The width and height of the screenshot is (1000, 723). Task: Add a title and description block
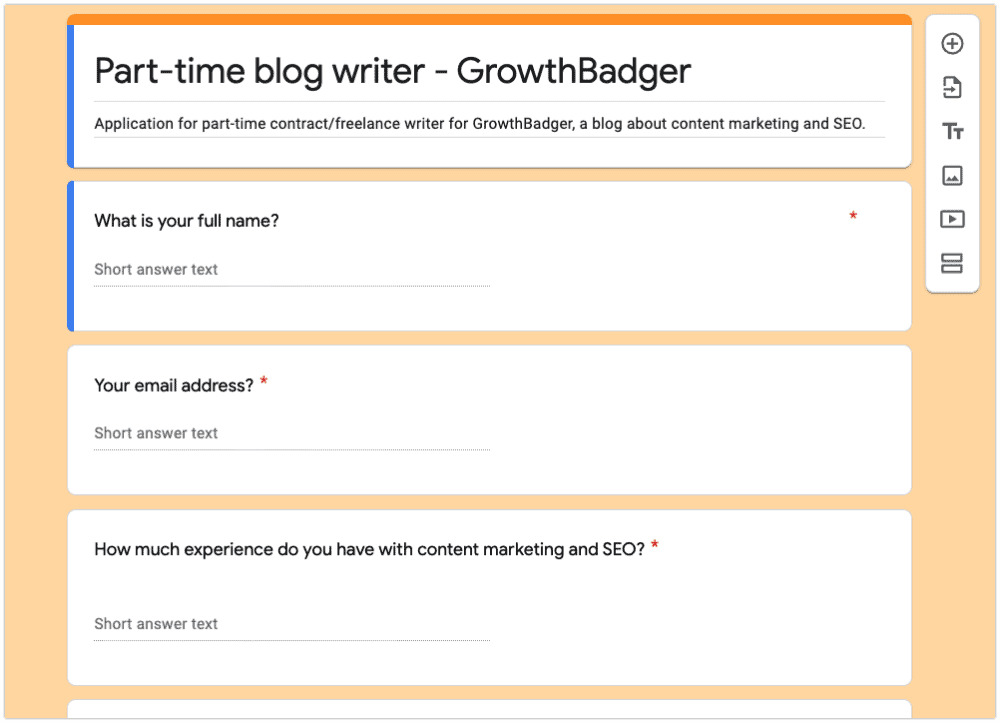[952, 132]
